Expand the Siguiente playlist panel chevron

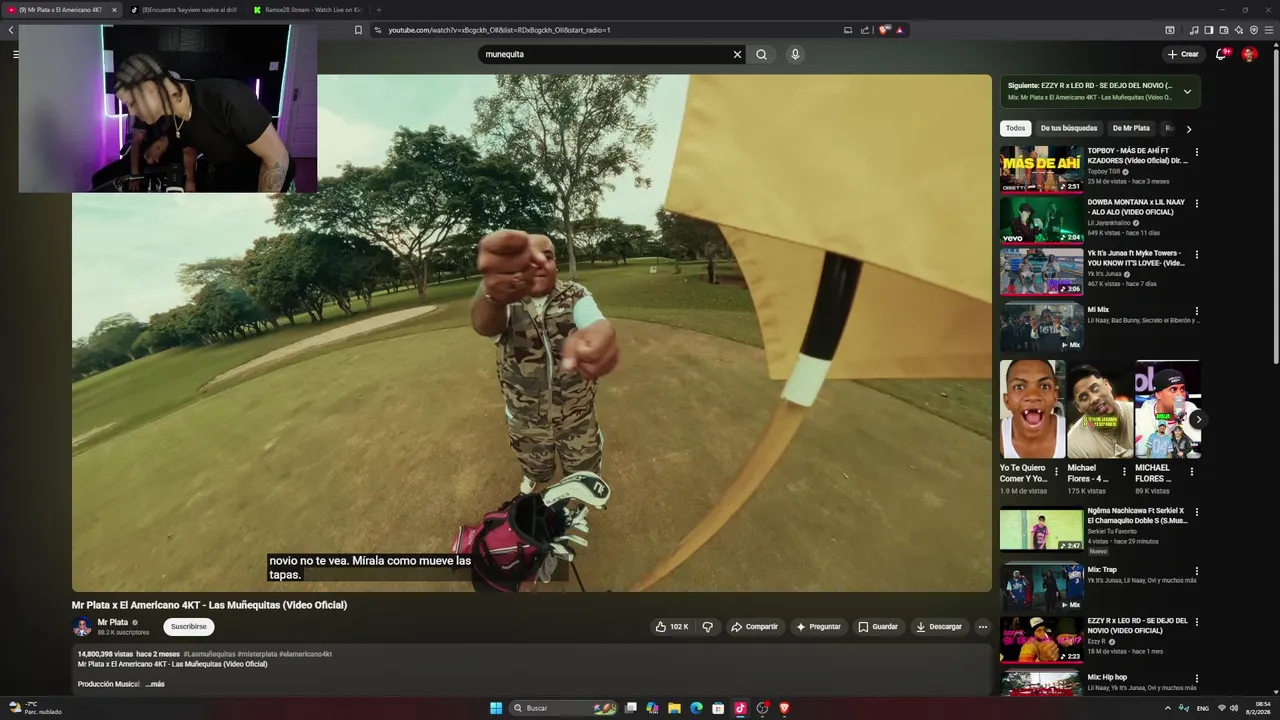click(1187, 91)
